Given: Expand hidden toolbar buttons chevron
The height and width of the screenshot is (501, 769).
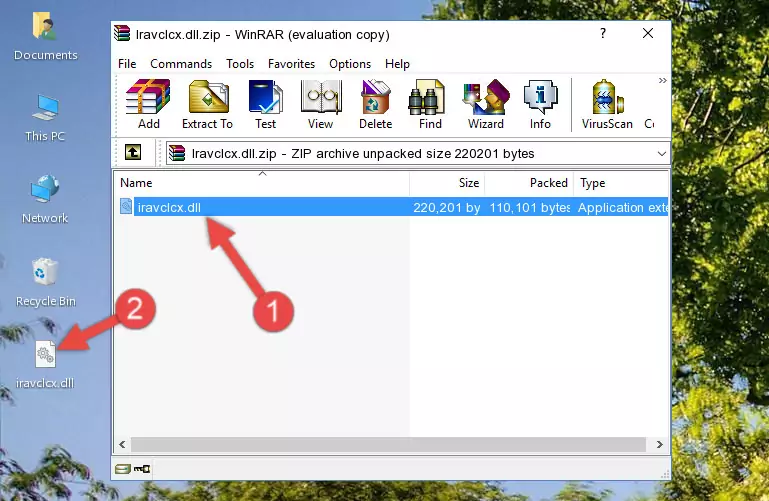Looking at the screenshot, I should [x=663, y=81].
